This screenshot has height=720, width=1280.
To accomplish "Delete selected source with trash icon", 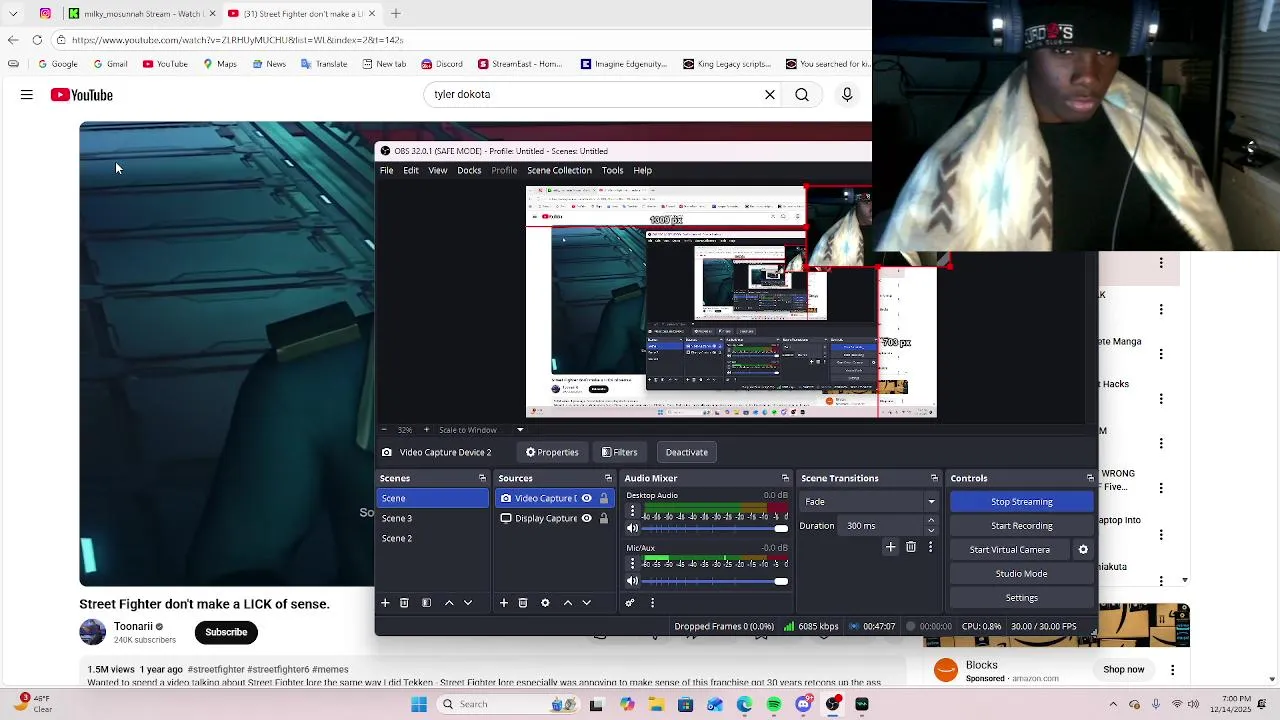I will [523, 603].
